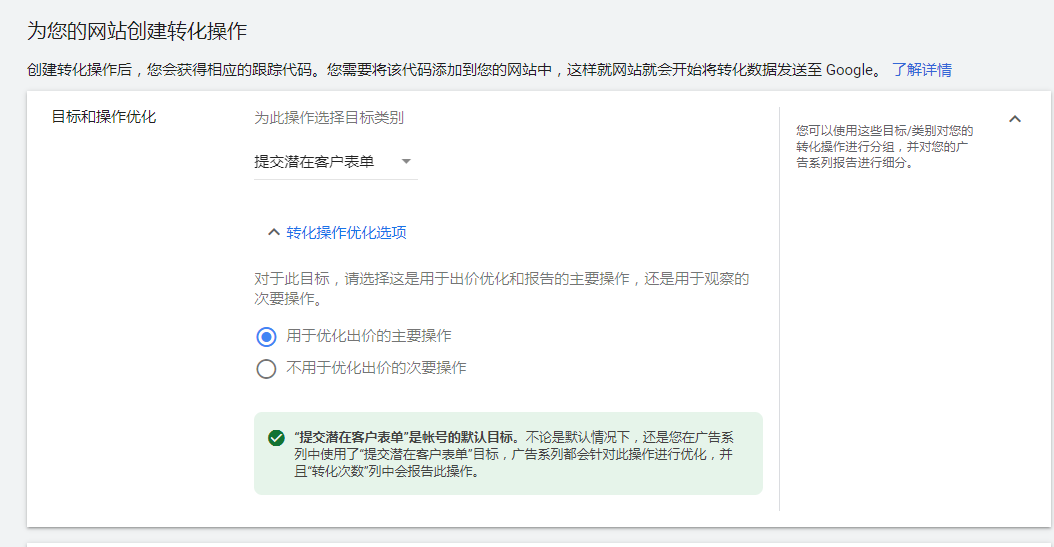Screen dimensions: 1054x547
Task: Click the next card's edge below the section
Action: point(539,542)
